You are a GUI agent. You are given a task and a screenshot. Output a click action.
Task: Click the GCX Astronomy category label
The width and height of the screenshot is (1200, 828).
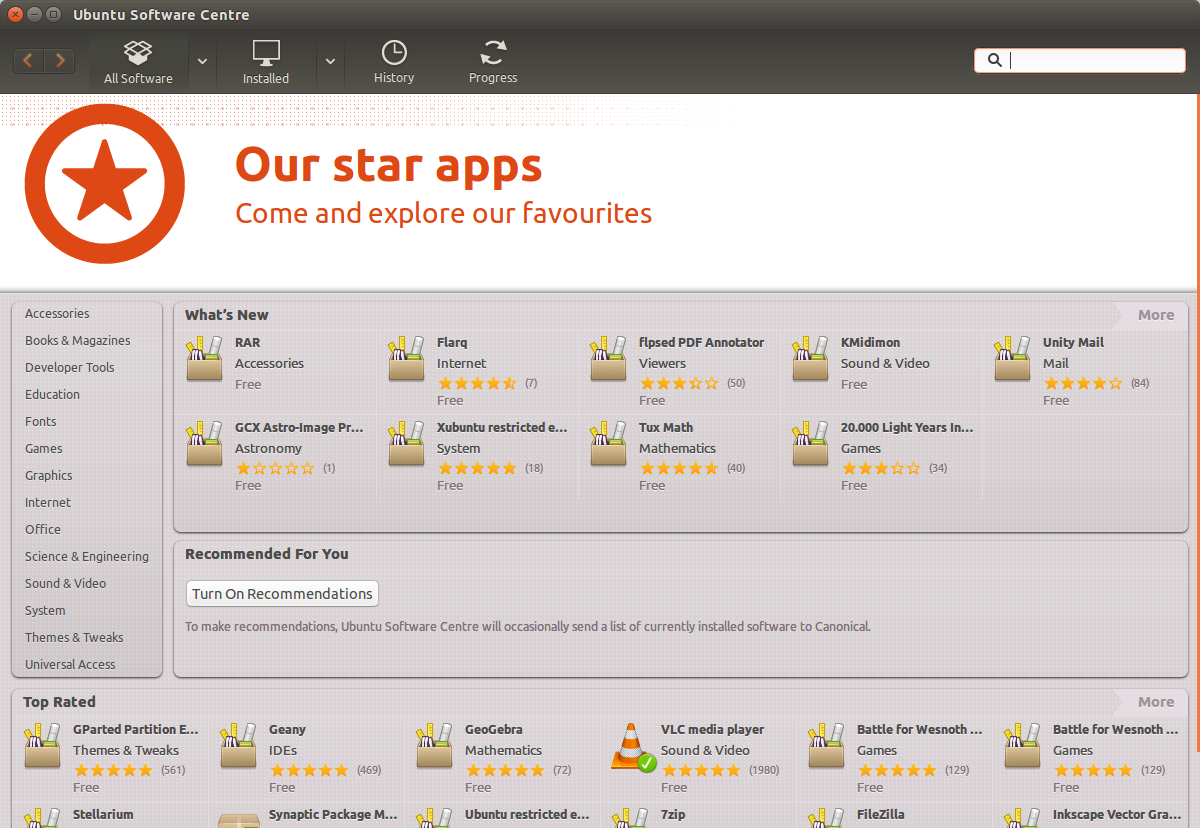pos(268,449)
